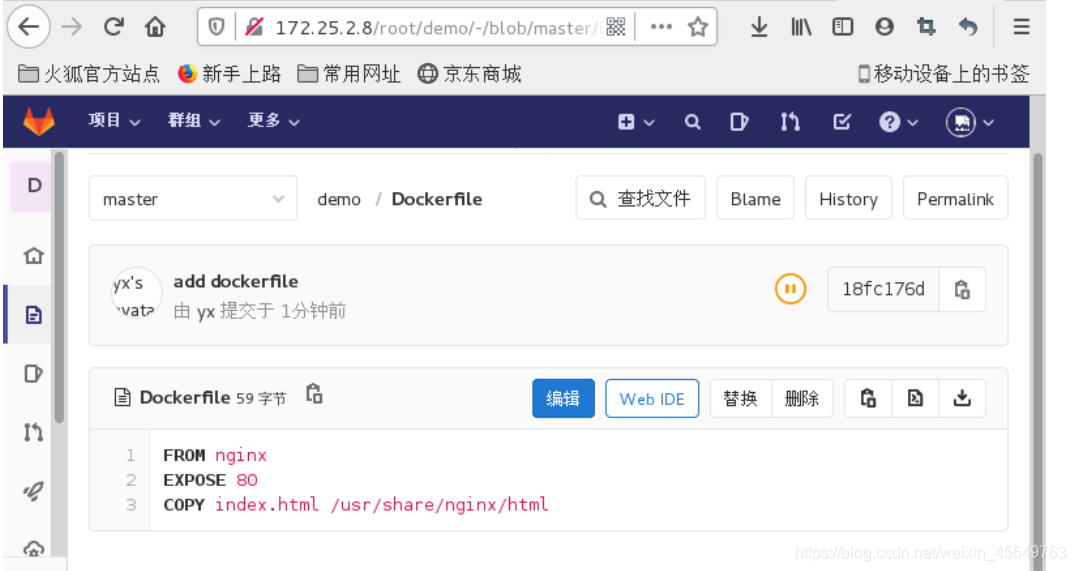Open the downloads arrow panel
This screenshot has width=1076, height=571.
click(759, 27)
